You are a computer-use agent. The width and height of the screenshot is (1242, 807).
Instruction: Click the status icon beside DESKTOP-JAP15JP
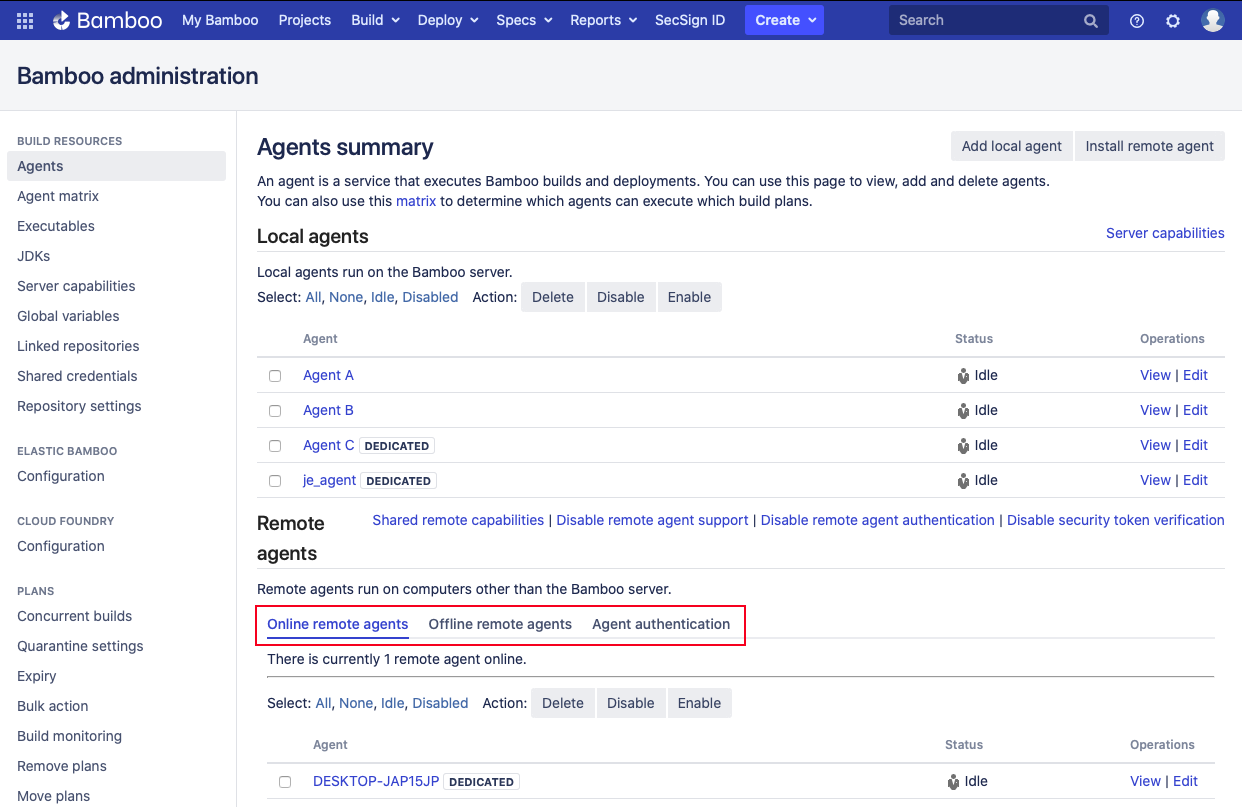click(951, 781)
